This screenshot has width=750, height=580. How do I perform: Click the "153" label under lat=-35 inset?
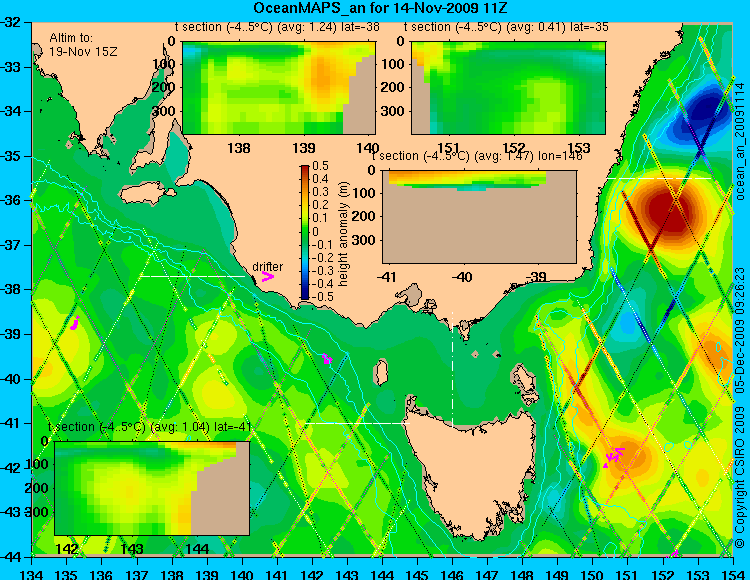pyautogui.click(x=579, y=147)
